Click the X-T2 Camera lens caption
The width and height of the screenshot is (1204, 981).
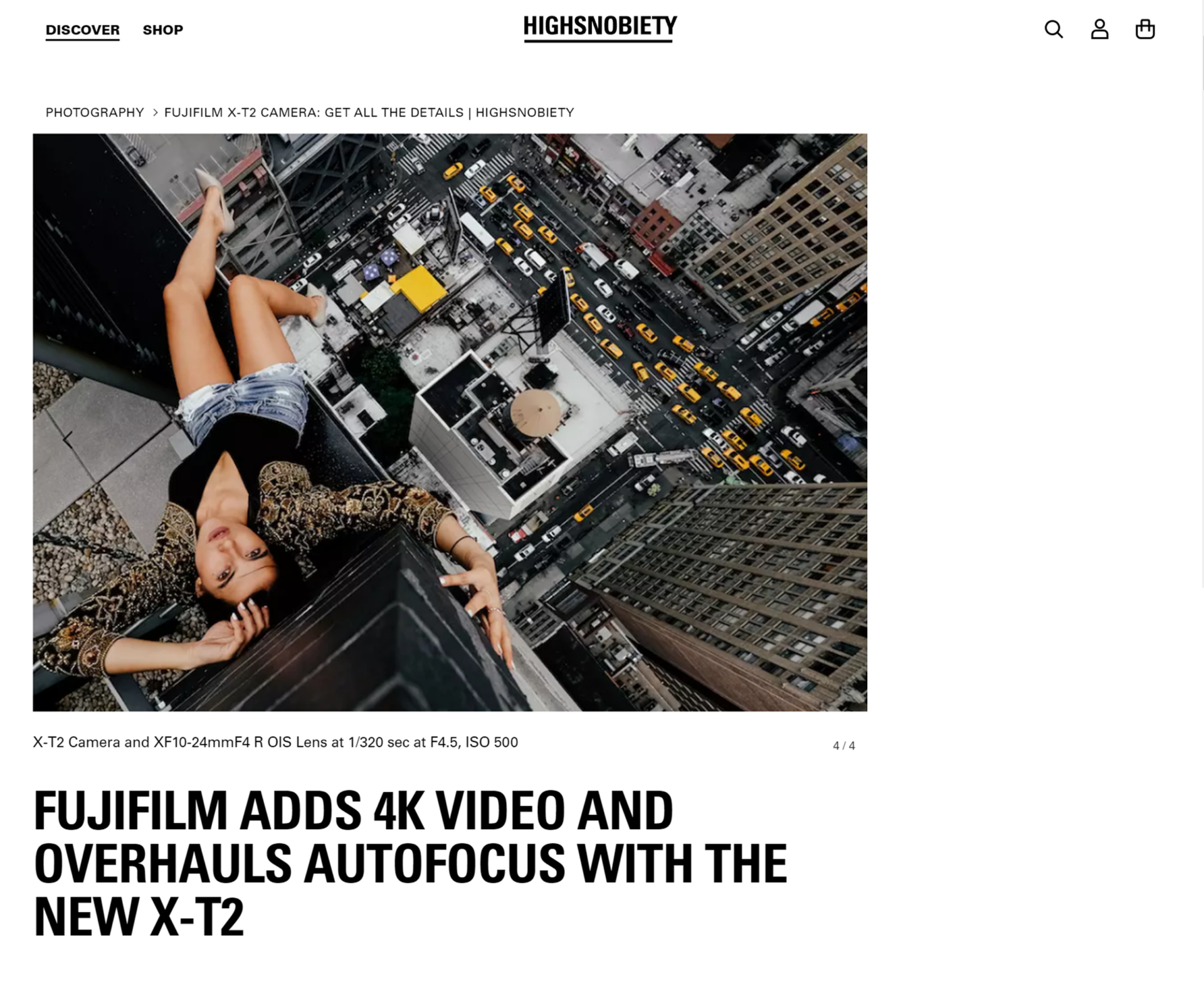click(x=275, y=743)
